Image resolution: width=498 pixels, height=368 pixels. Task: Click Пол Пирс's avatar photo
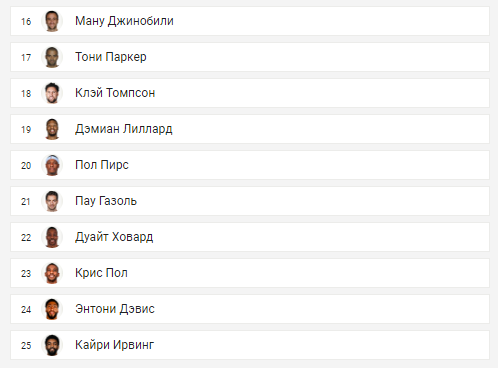click(x=52, y=165)
